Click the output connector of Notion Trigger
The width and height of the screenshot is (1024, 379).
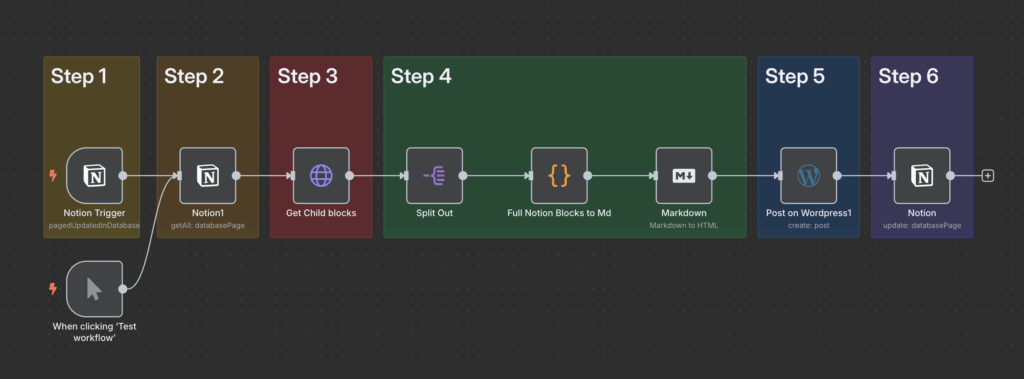coord(123,176)
